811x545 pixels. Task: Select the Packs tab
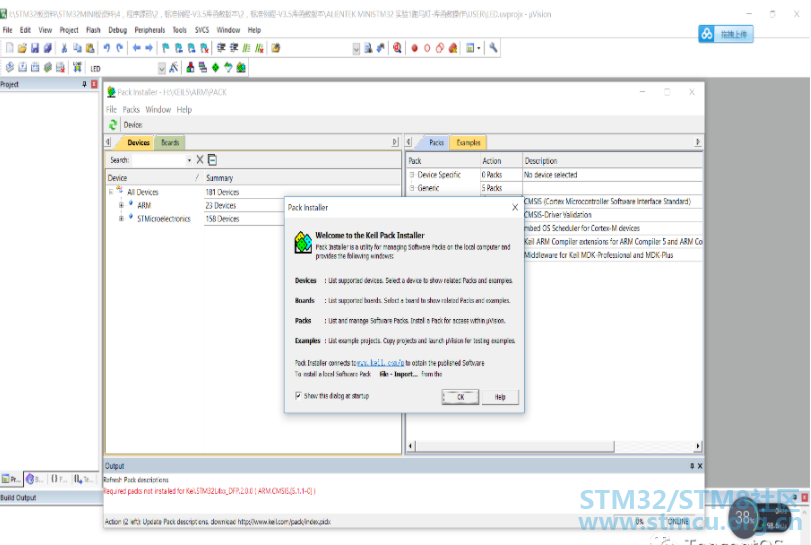pyautogui.click(x=436, y=143)
